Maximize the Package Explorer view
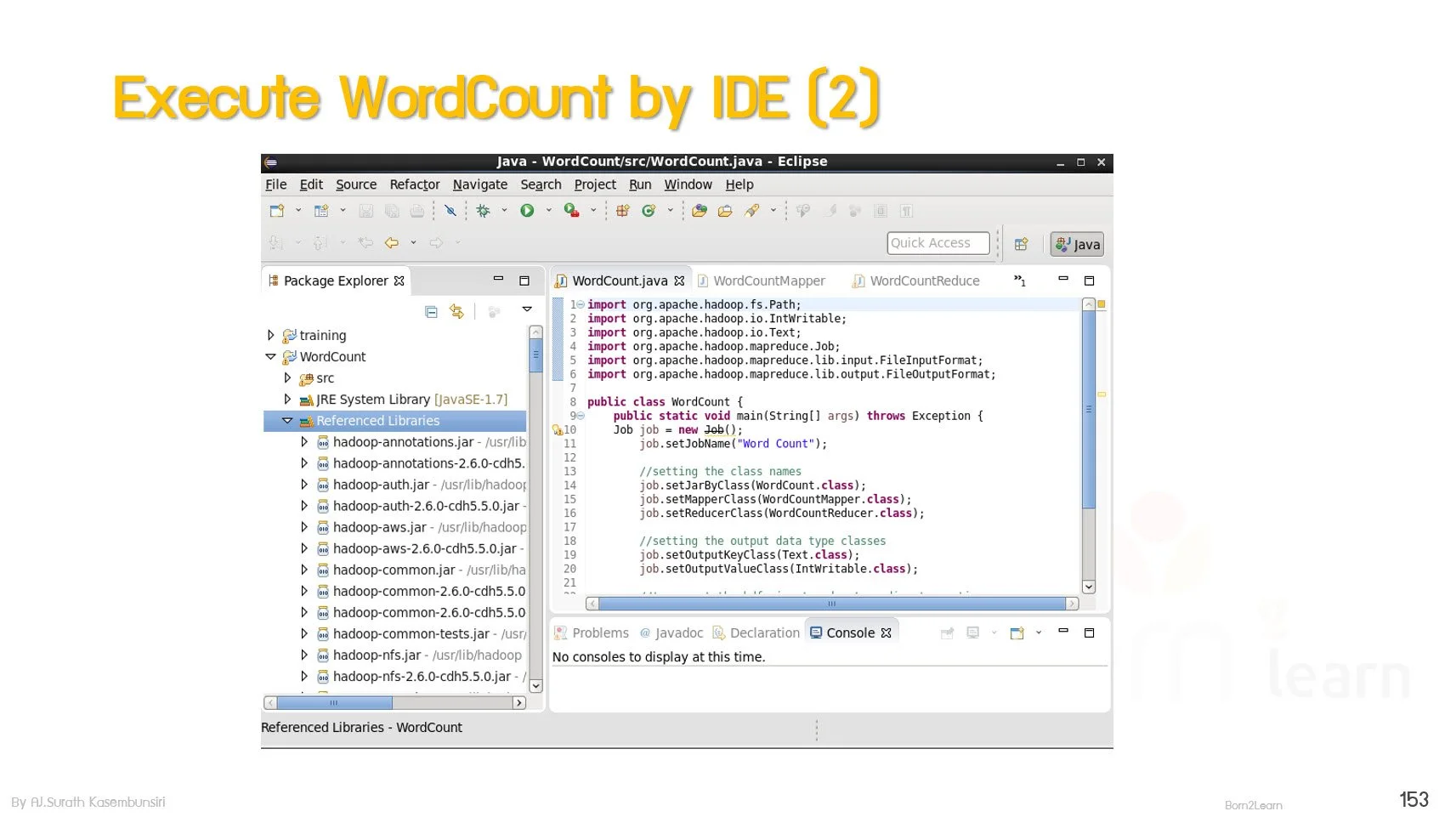Image resolution: width=1456 pixels, height=817 pixels. [524, 281]
